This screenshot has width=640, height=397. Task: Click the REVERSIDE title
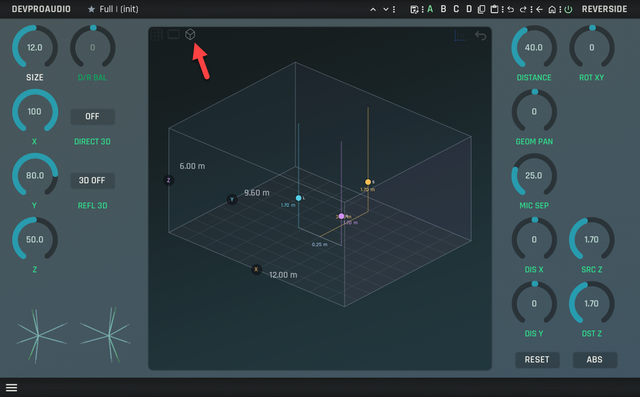[x=604, y=9]
